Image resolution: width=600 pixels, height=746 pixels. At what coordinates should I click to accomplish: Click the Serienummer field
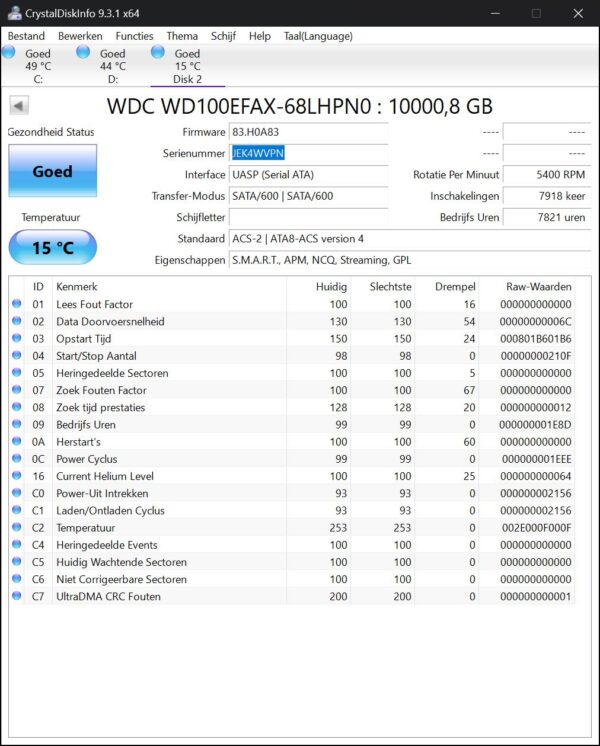coord(308,153)
